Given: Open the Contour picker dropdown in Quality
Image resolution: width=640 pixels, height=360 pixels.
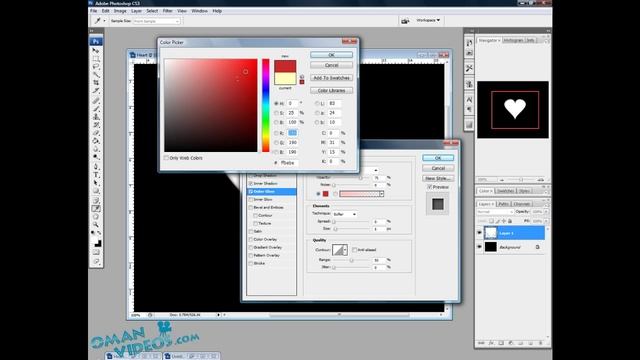Looking at the screenshot, I should pyautogui.click(x=346, y=250).
